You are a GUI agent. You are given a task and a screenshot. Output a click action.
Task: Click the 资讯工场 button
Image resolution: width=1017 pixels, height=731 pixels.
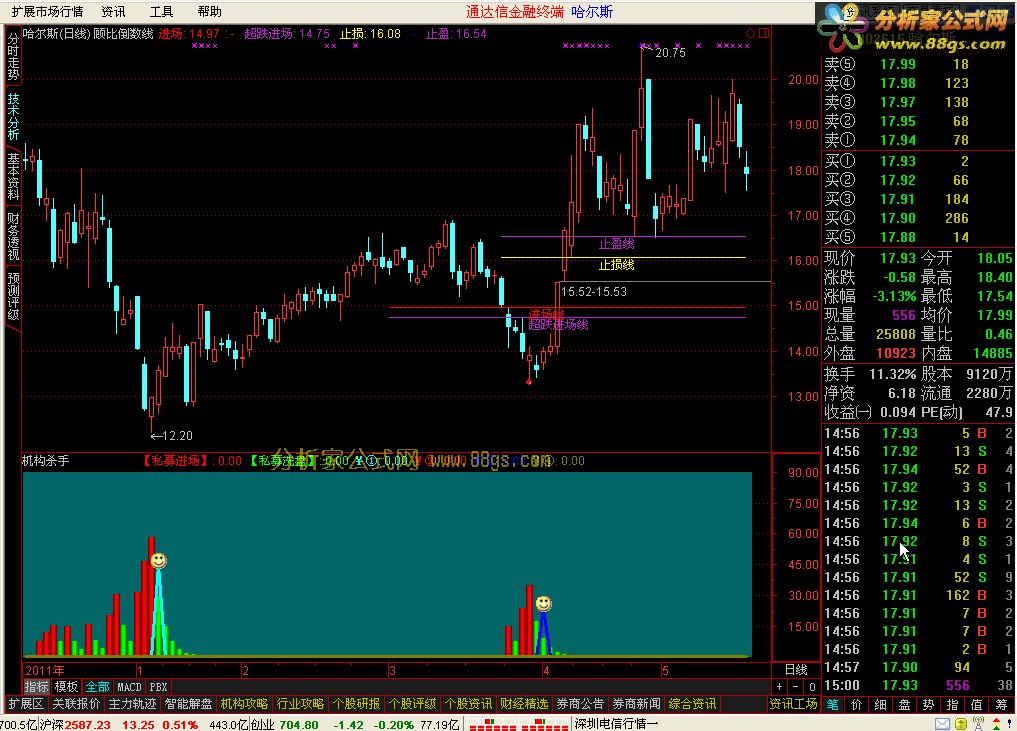point(793,704)
